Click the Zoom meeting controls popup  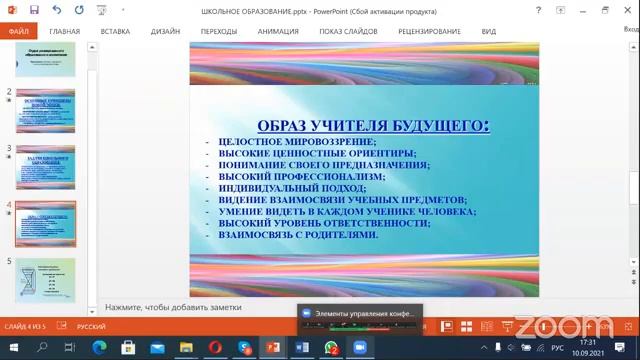click(x=360, y=320)
